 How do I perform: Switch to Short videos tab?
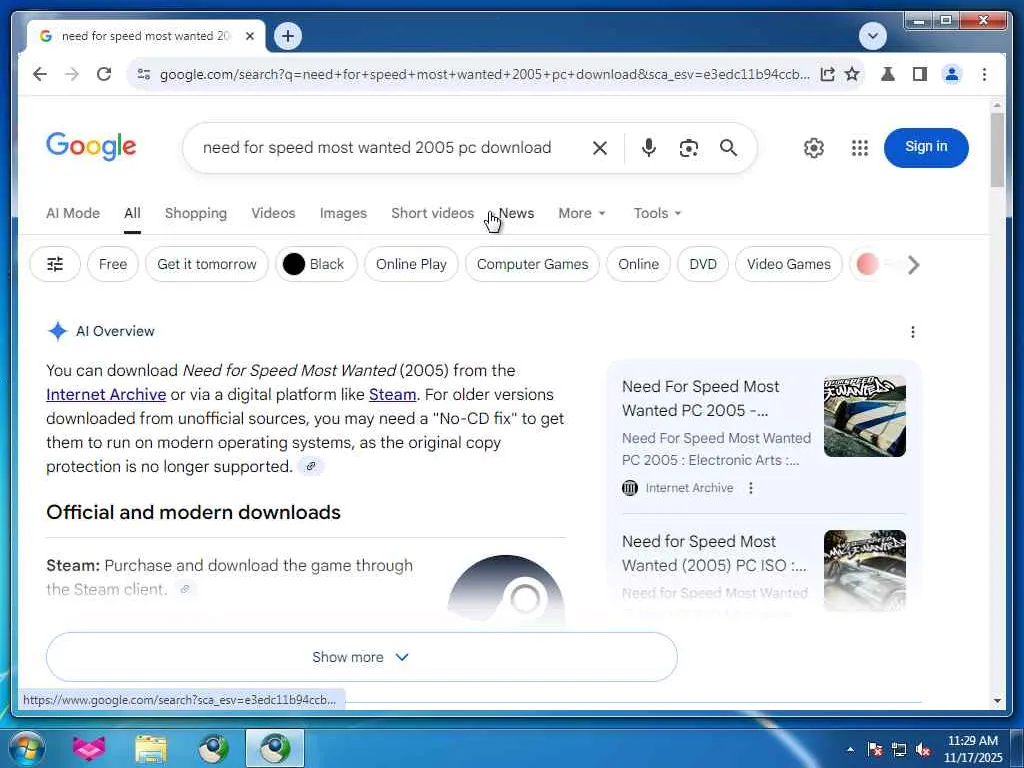click(432, 213)
